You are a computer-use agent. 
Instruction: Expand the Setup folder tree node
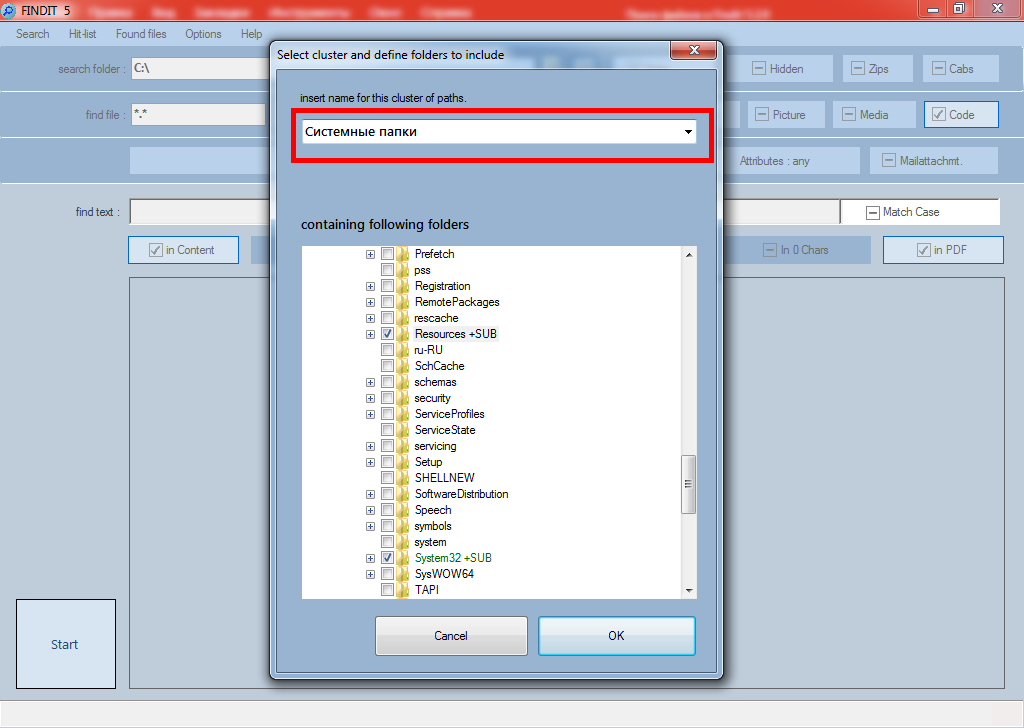tap(371, 462)
